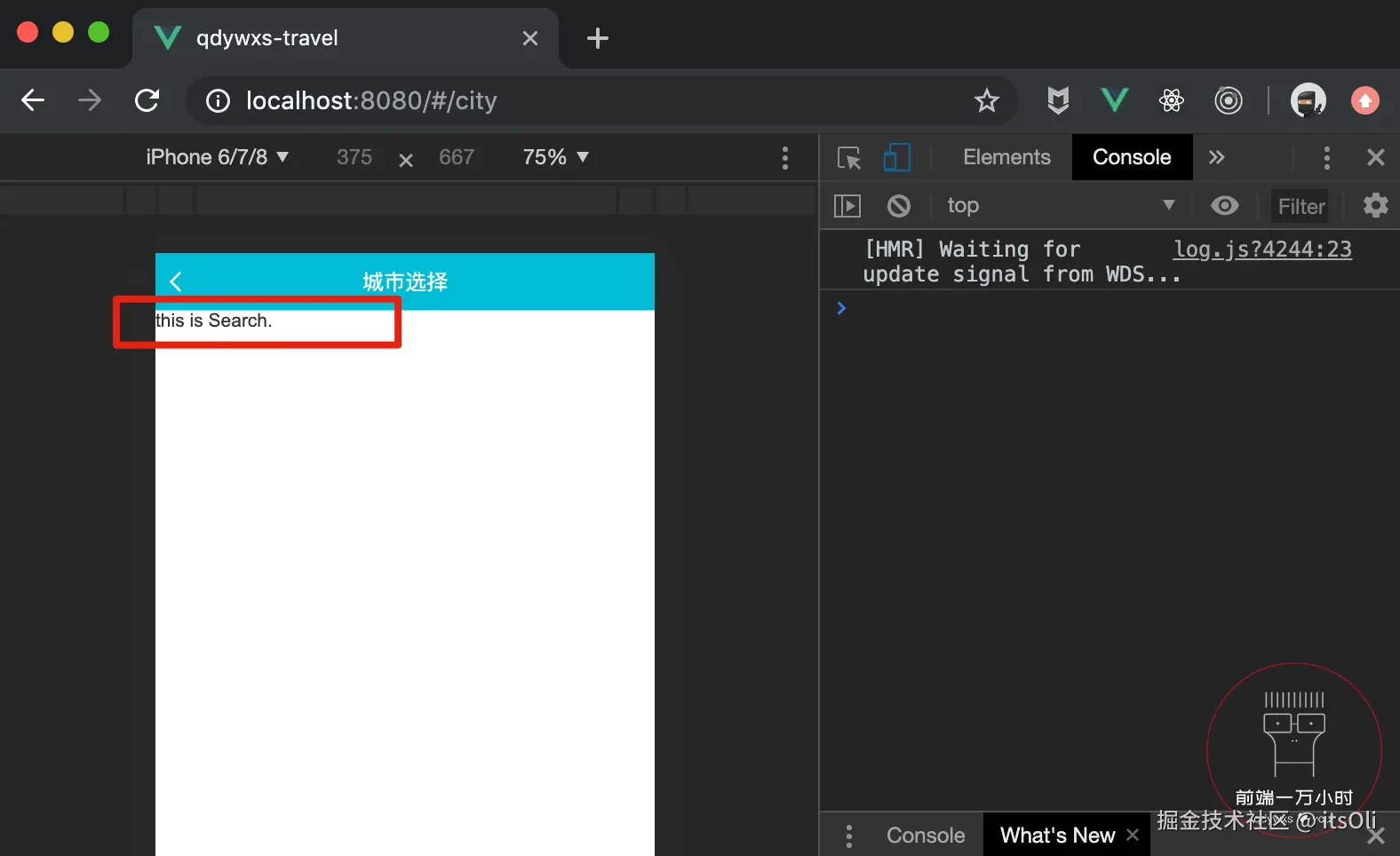Viewport: 1400px width, 856px height.
Task: Close the DevTools panel
Action: tap(1375, 157)
